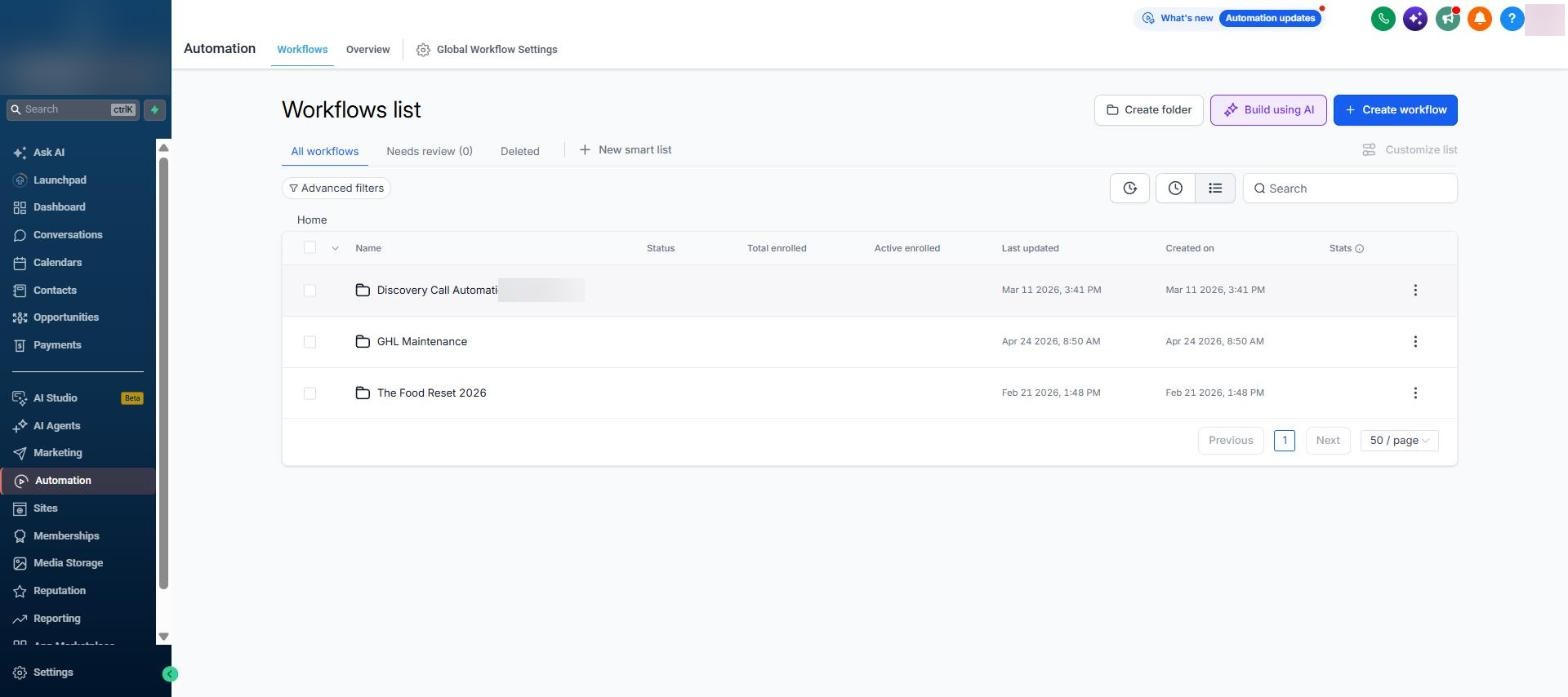This screenshot has height=697, width=1568.
Task: Select All workflows tab
Action: pyautogui.click(x=325, y=151)
